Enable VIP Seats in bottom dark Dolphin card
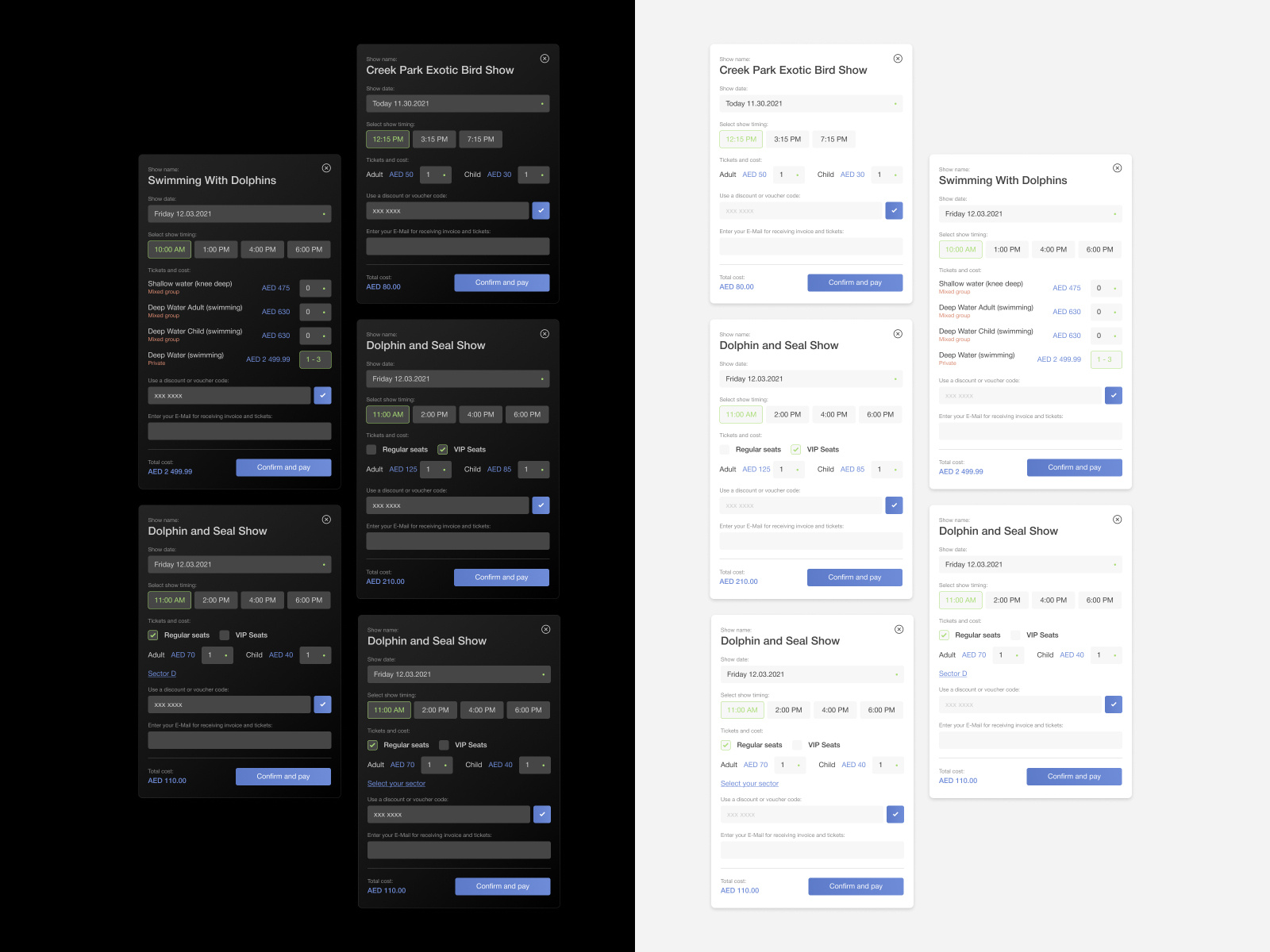Image resolution: width=1270 pixels, height=952 pixels. pyautogui.click(x=442, y=745)
